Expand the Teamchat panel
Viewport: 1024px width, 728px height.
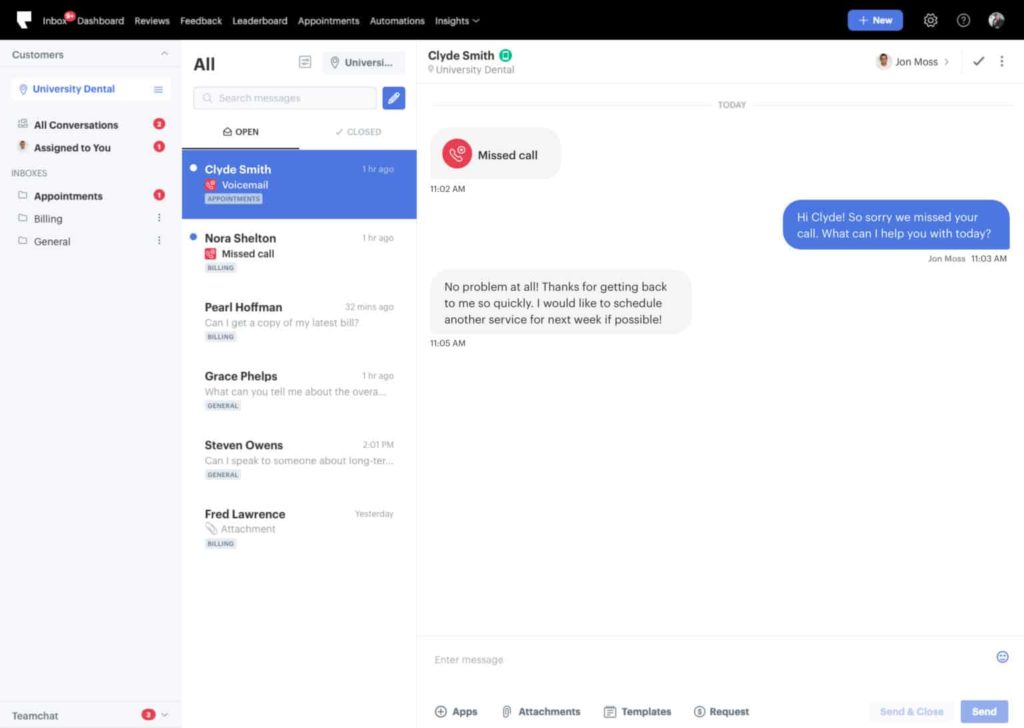(x=165, y=715)
